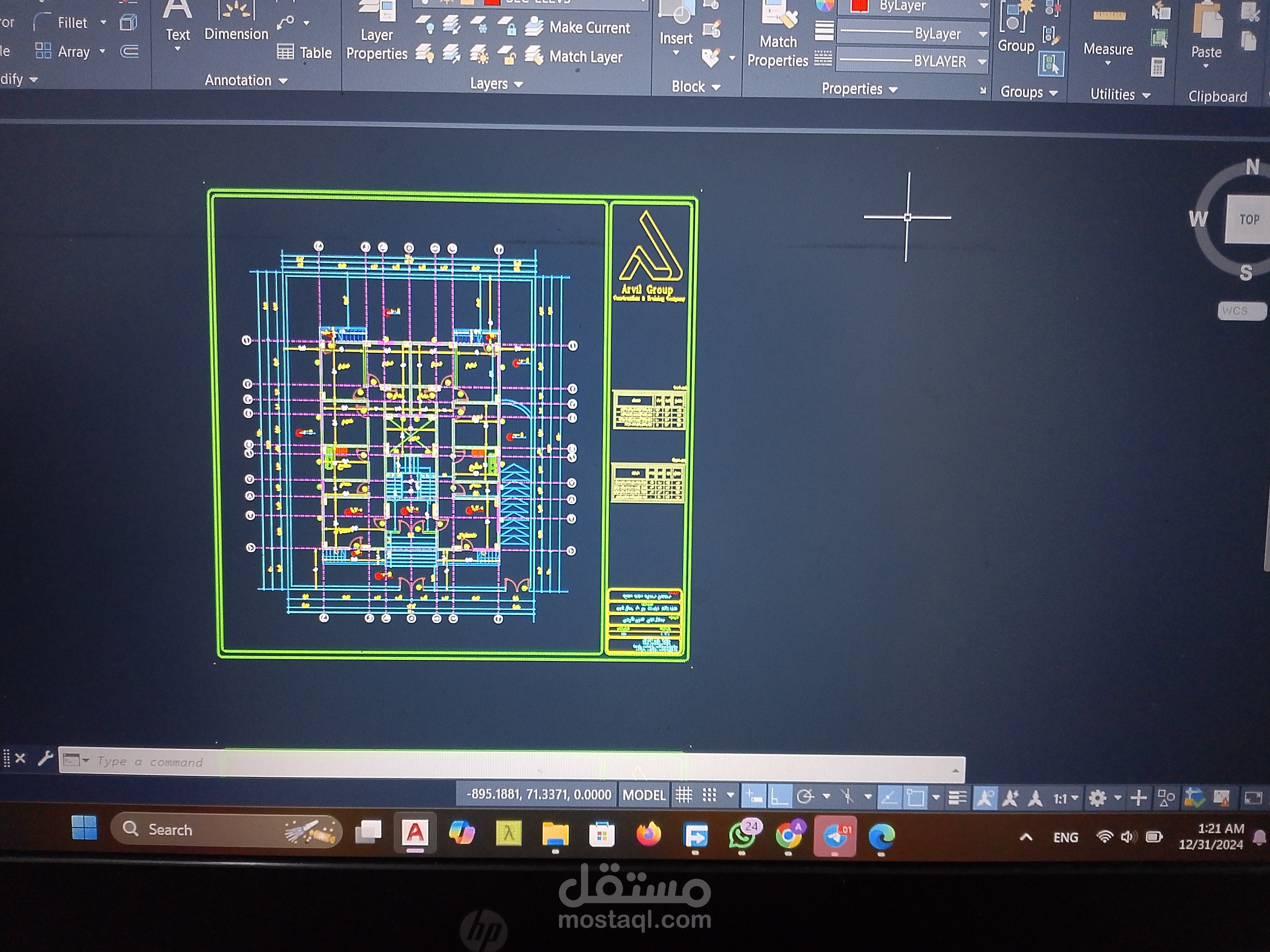Image resolution: width=1270 pixels, height=952 pixels.
Task: Click the red ByLayer color swatch
Action: click(859, 6)
